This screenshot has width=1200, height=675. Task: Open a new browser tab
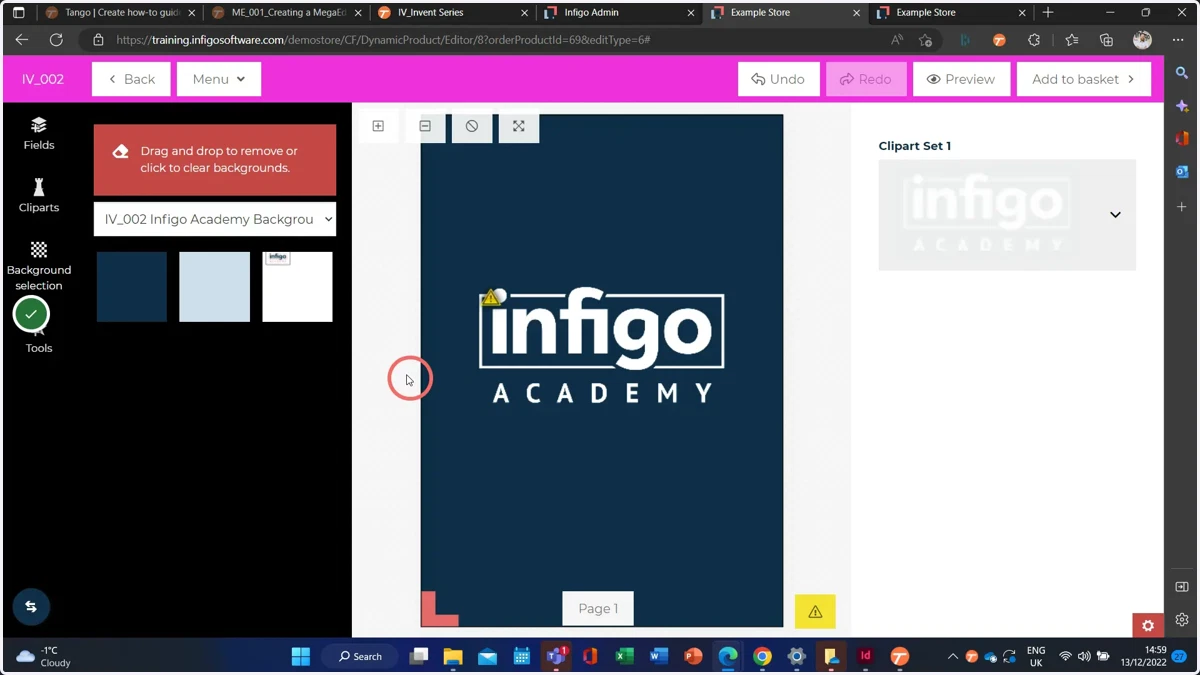point(1048,13)
